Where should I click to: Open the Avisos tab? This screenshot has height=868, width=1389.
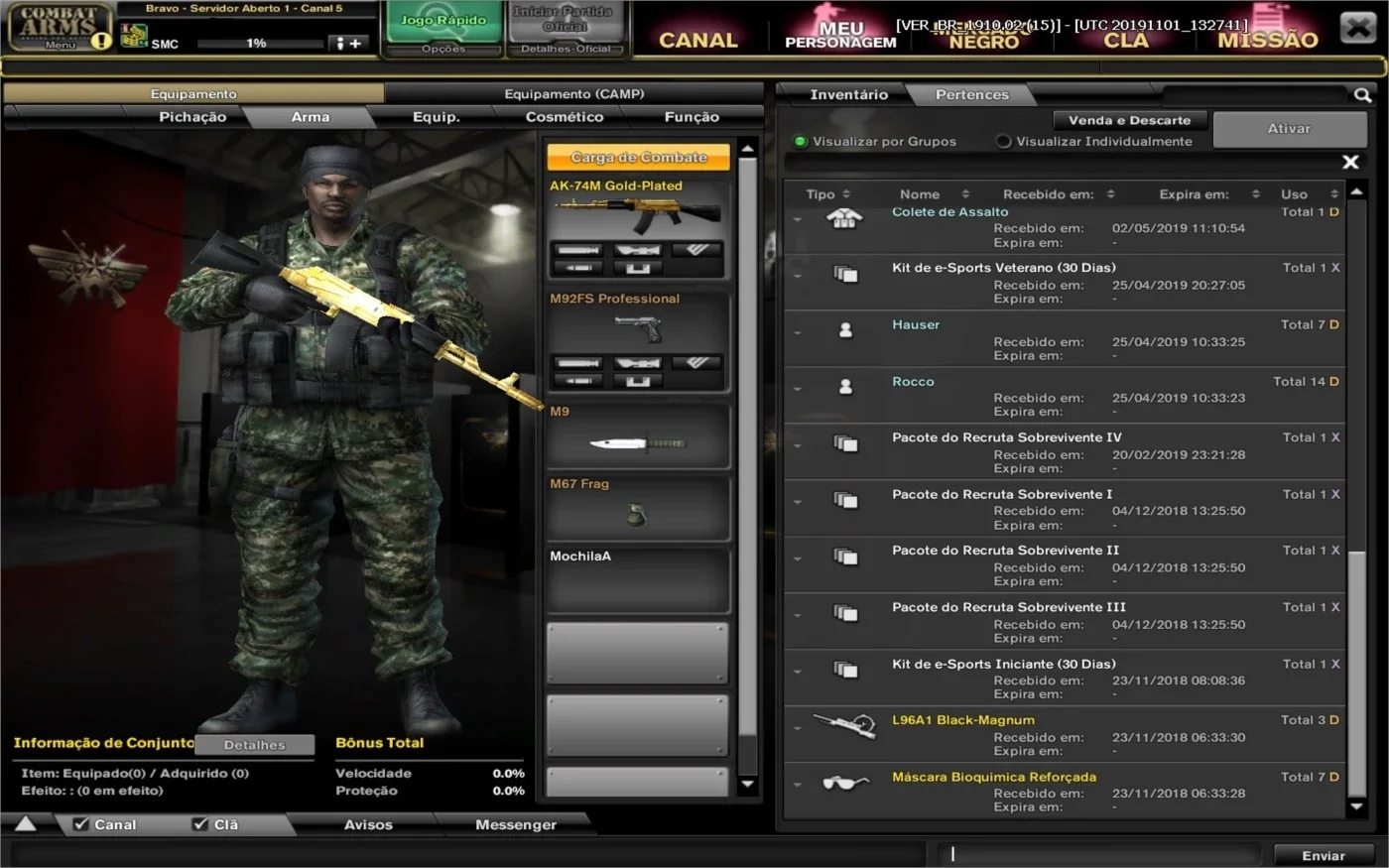[x=368, y=824]
